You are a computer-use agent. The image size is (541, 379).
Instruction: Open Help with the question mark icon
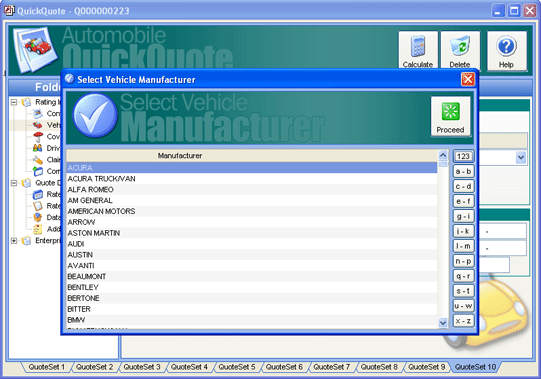click(506, 50)
